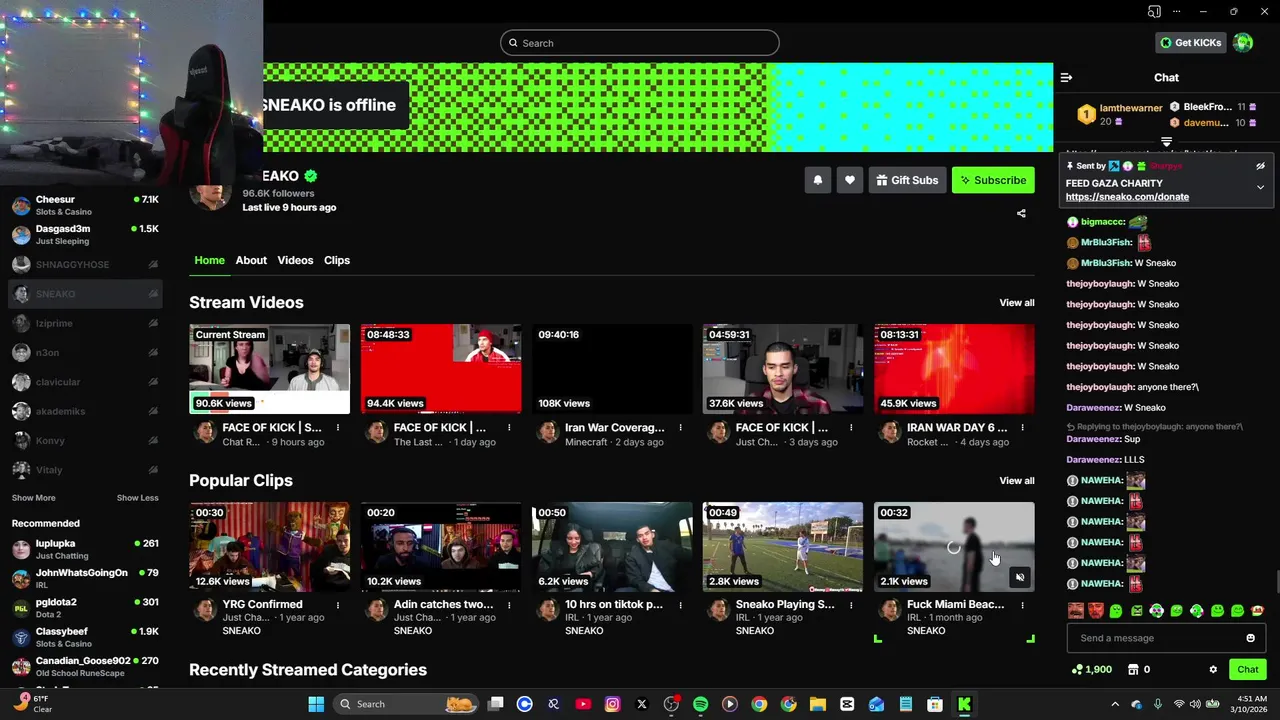1280x720 pixels.
Task: Open options menu for YRG Confirmed clip
Action: tap(338, 605)
